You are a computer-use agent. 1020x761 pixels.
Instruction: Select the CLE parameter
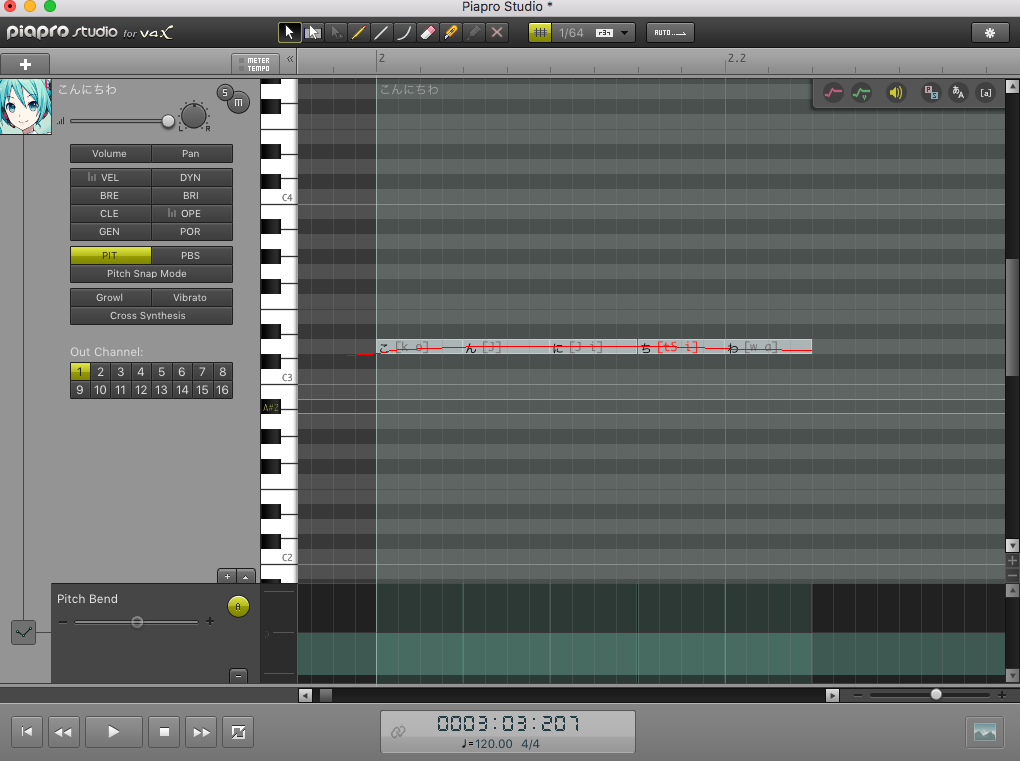[109, 213]
